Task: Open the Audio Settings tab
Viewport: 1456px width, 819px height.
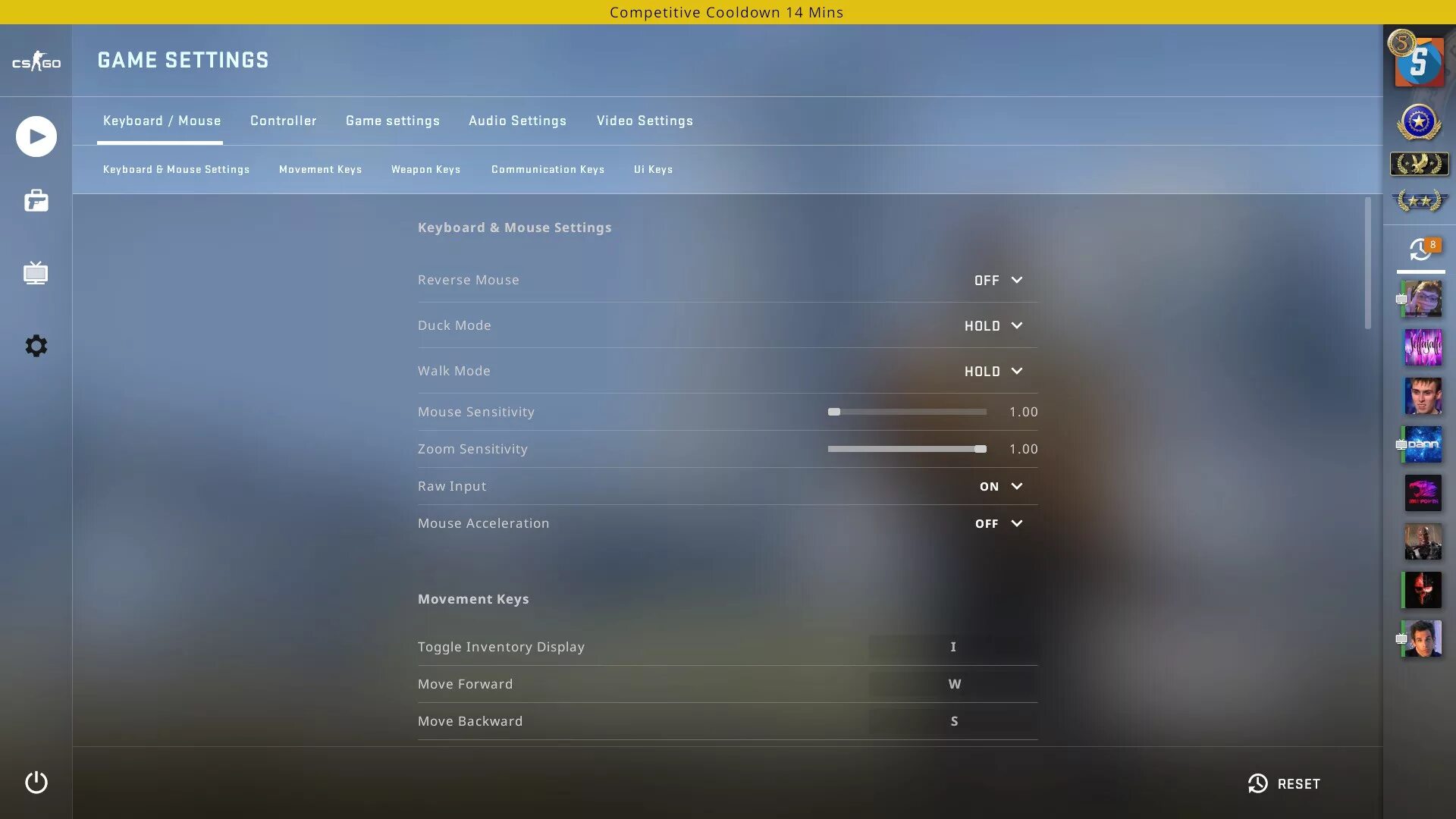Action: click(x=517, y=120)
